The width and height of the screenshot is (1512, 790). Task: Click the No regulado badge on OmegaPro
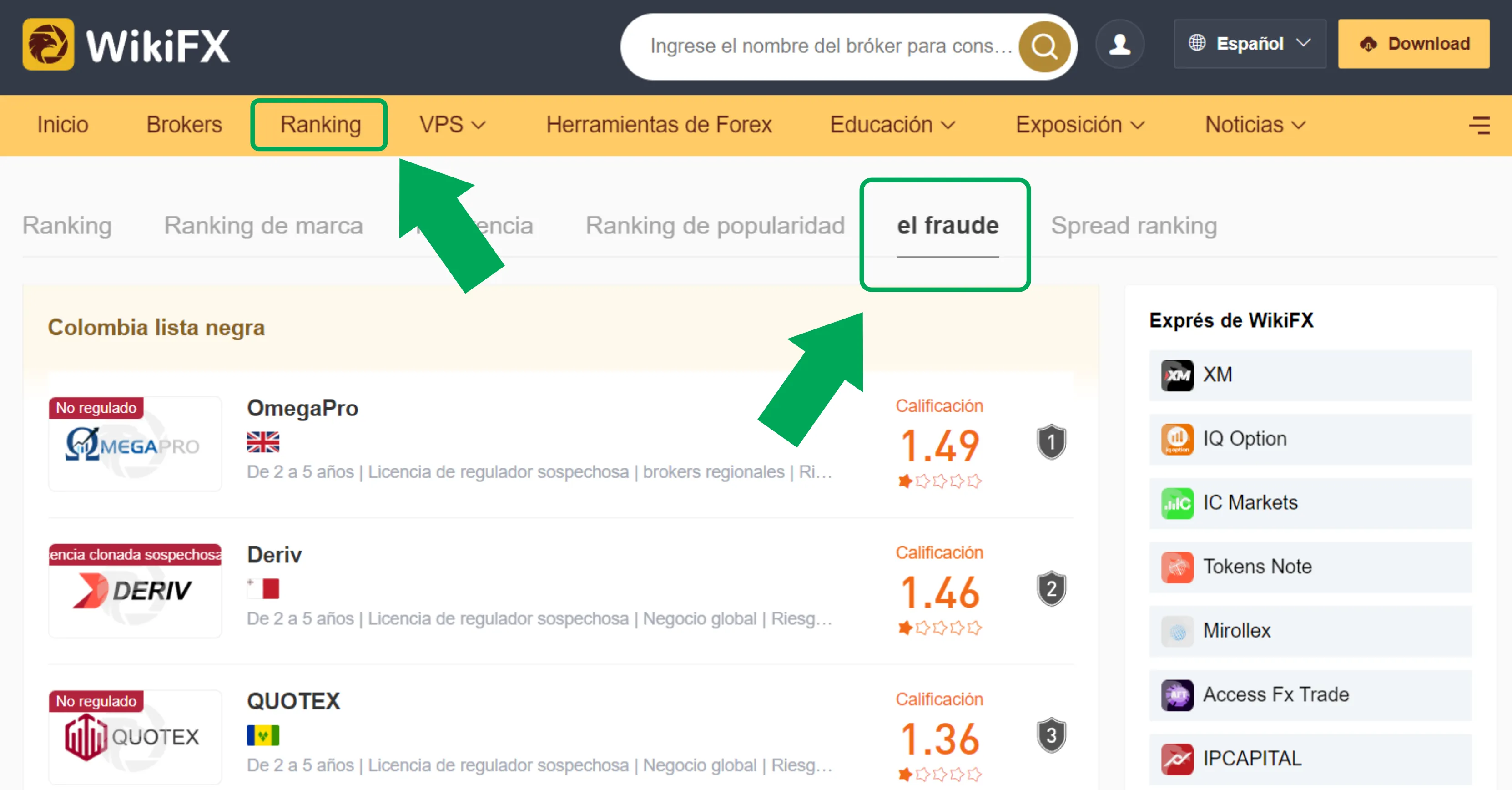pos(96,408)
